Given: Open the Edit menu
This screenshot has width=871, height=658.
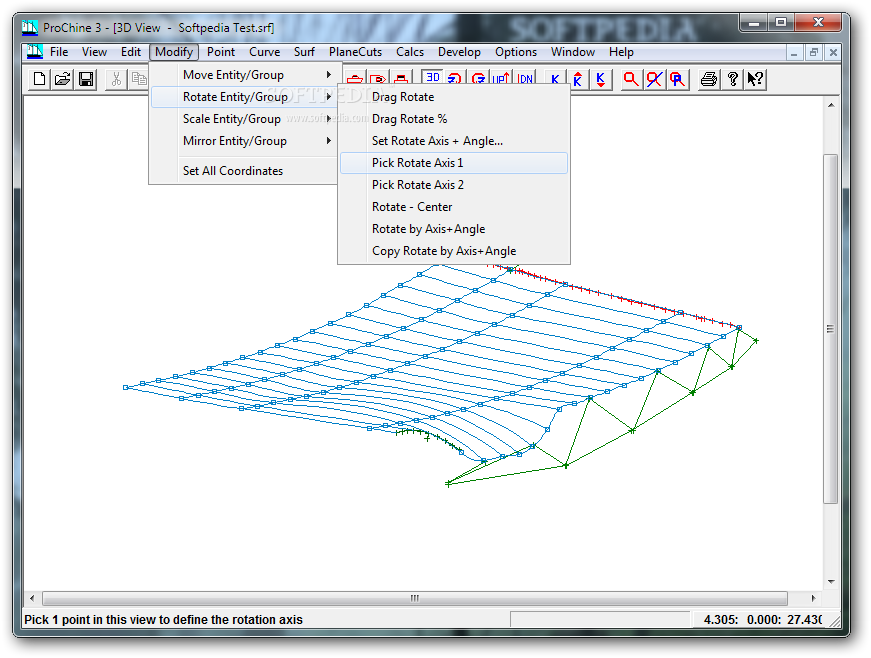Looking at the screenshot, I should click(131, 52).
